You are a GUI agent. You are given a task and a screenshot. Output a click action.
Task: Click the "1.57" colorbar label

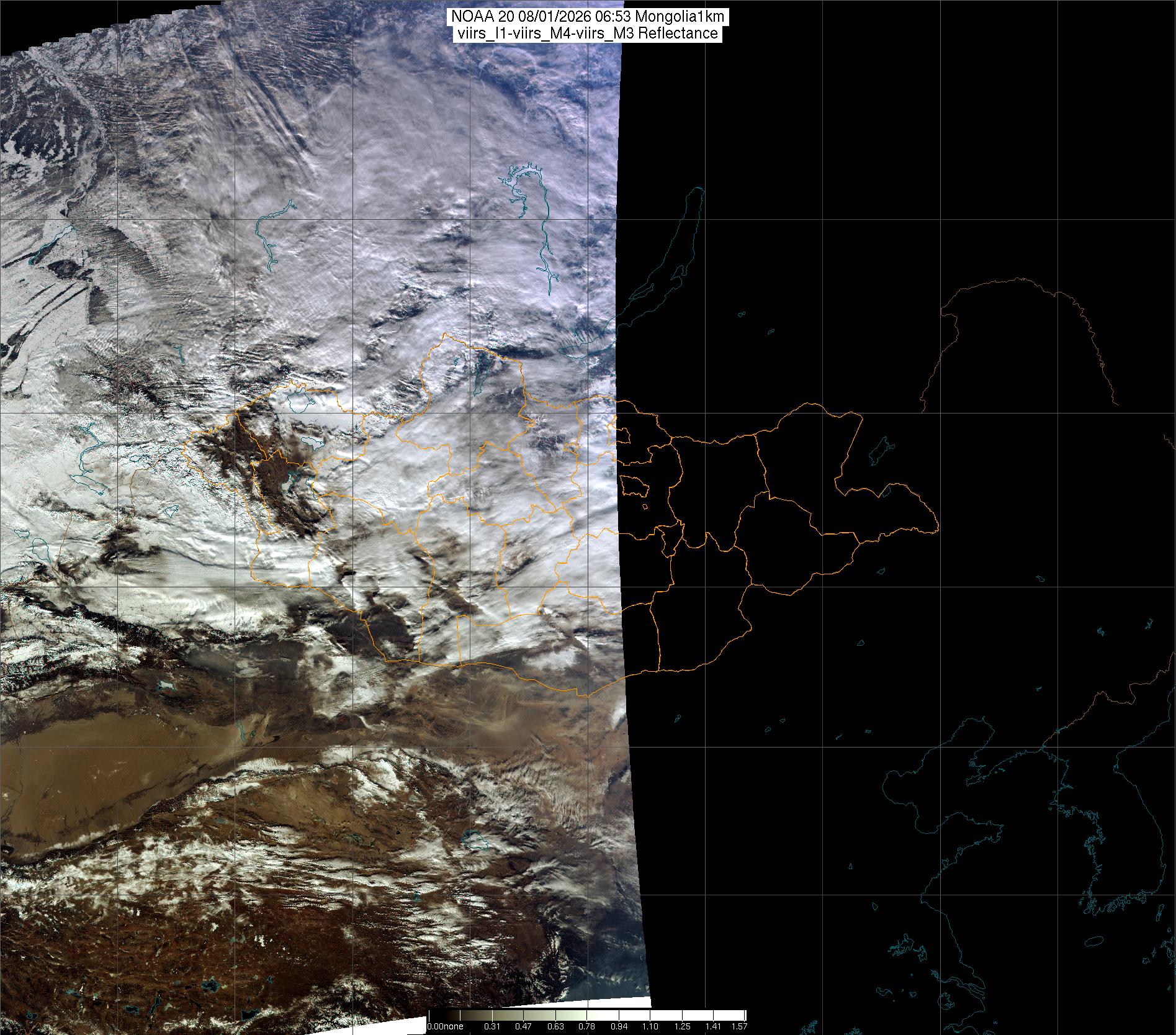coord(738,1026)
